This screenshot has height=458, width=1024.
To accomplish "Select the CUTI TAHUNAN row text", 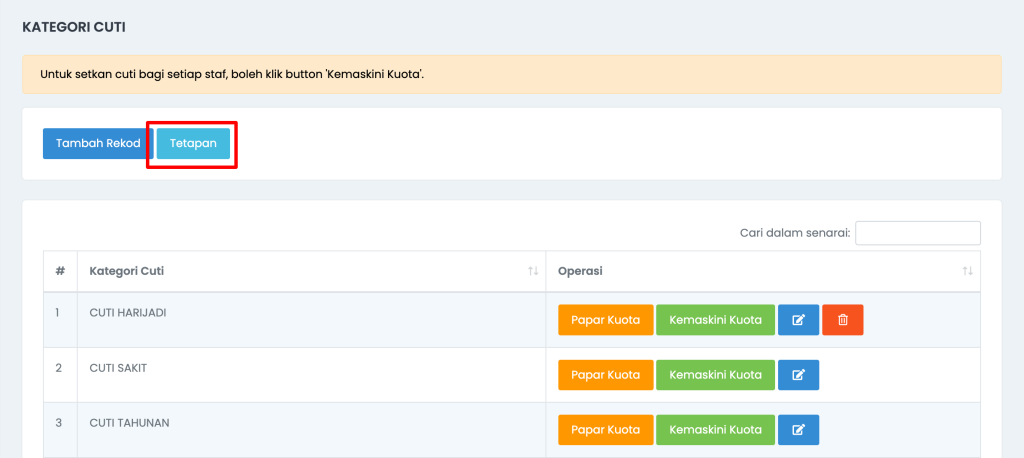I will click(x=129, y=423).
